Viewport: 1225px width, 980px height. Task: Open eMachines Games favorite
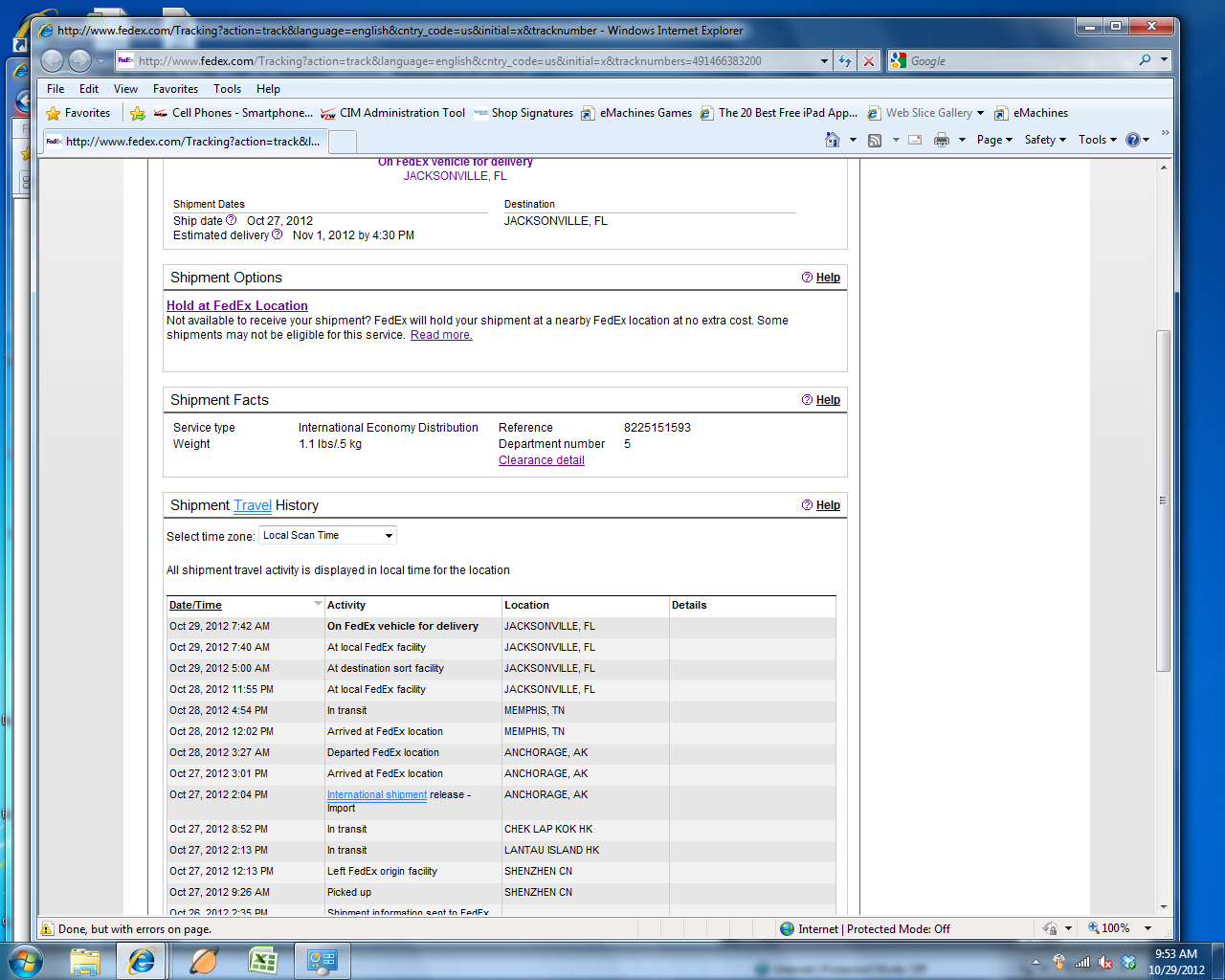click(x=636, y=113)
